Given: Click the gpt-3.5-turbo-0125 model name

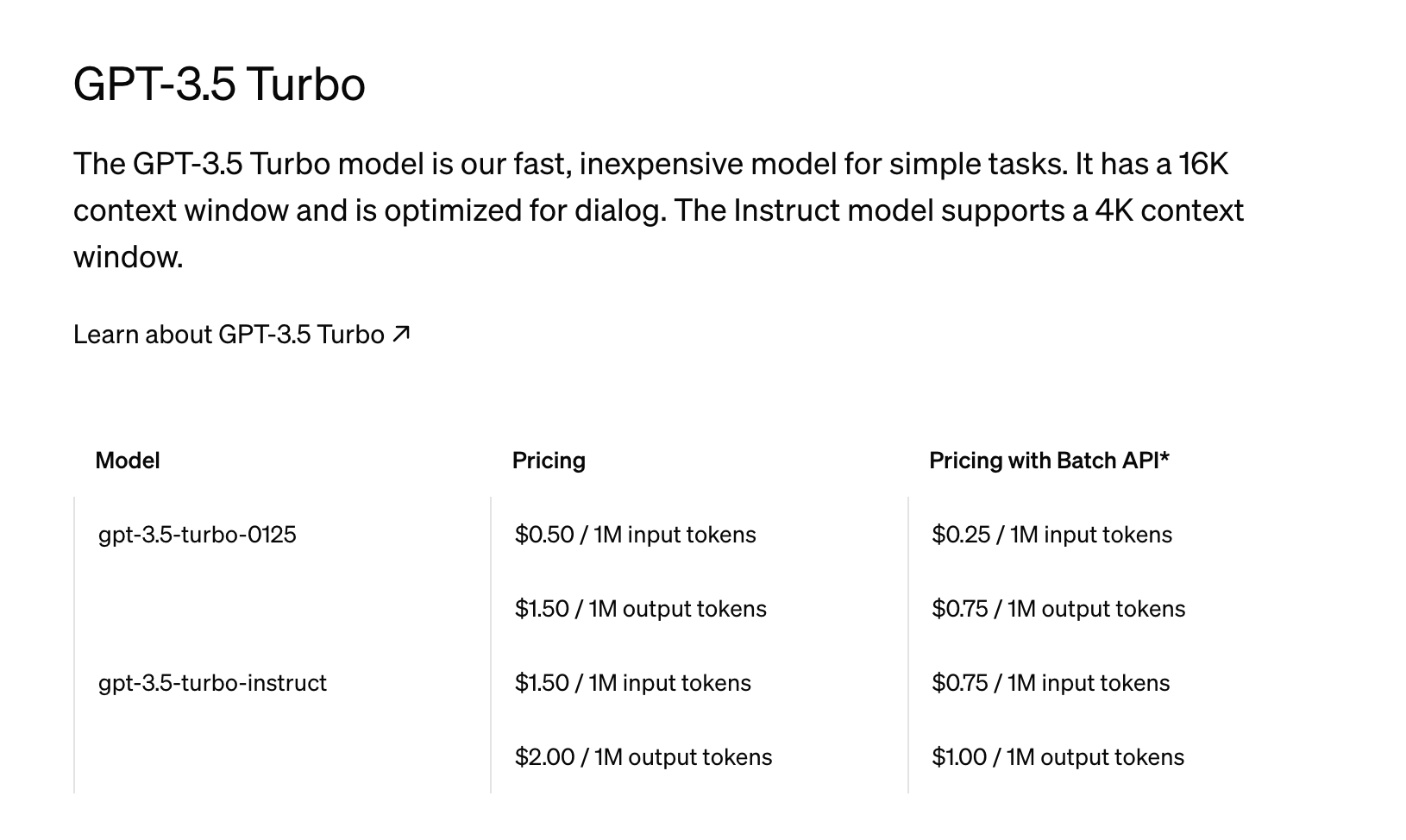Looking at the screenshot, I should tap(198, 535).
